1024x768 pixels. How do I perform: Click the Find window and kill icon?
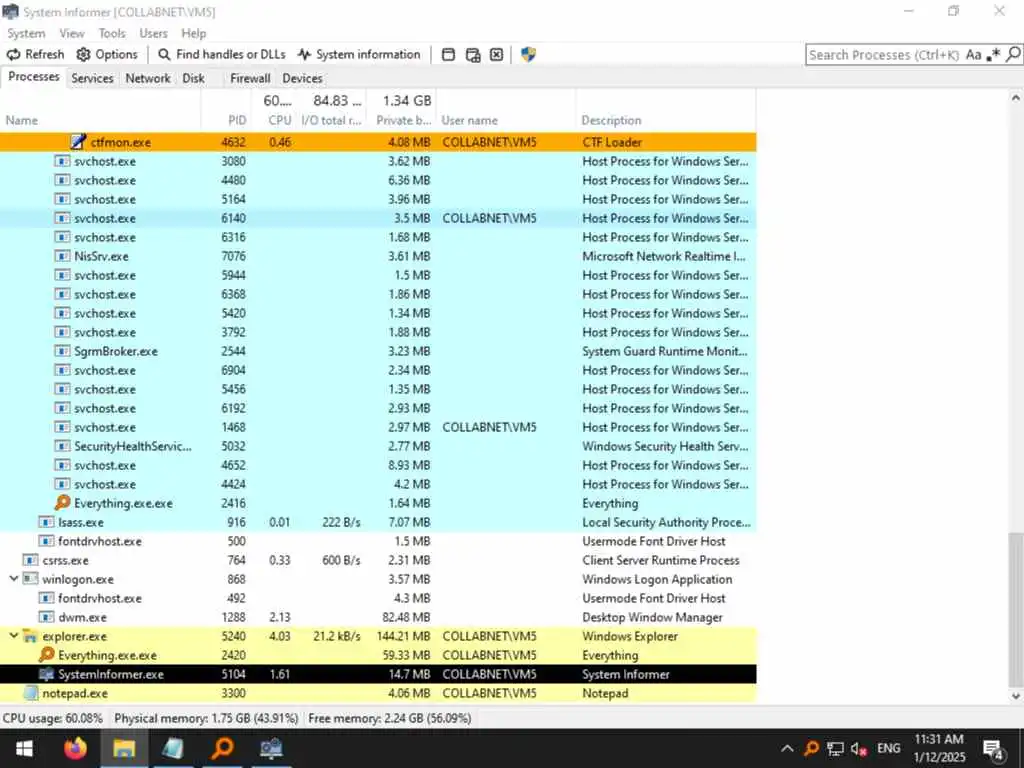[x=496, y=55]
